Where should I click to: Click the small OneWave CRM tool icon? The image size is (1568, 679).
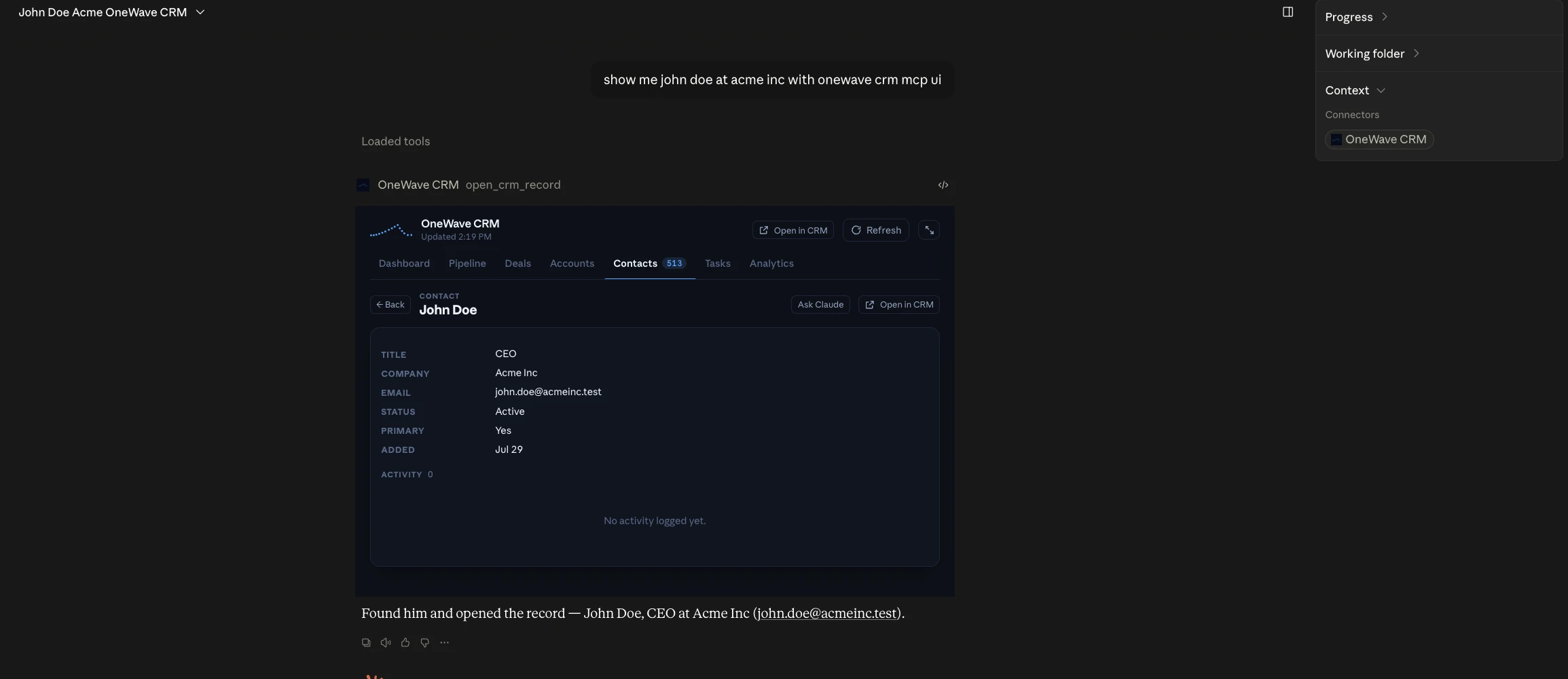point(363,185)
